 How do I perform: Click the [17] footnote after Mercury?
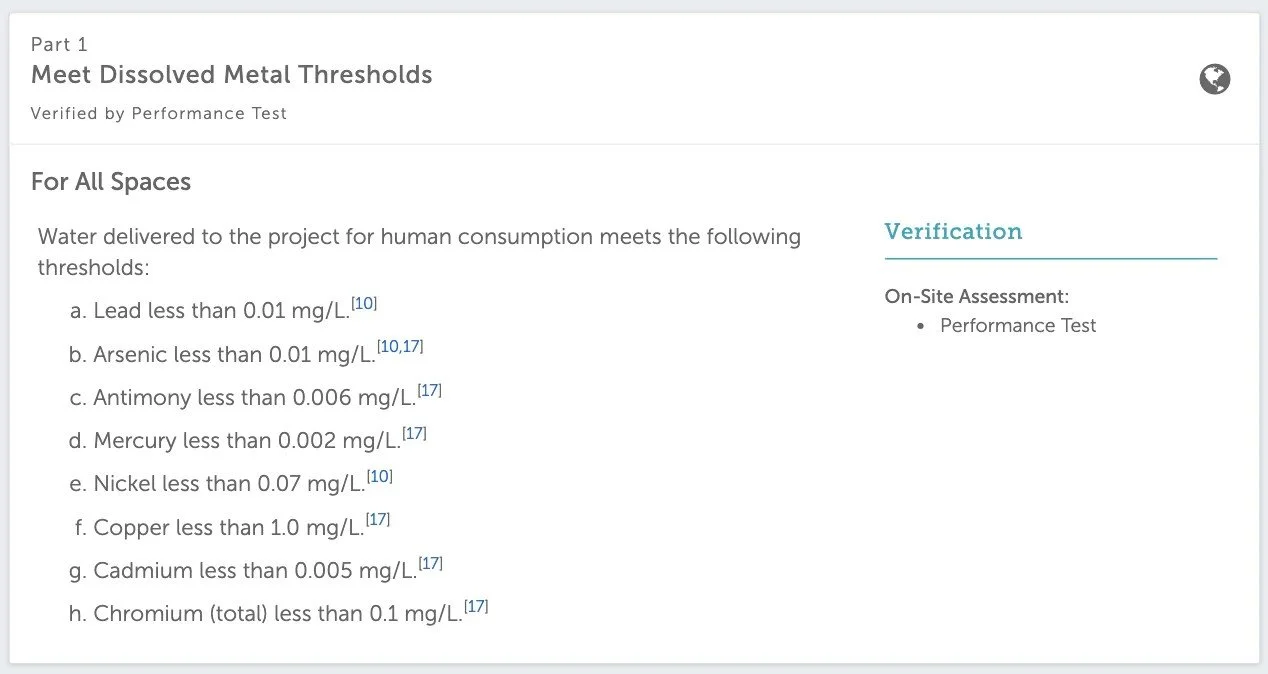pos(414,434)
